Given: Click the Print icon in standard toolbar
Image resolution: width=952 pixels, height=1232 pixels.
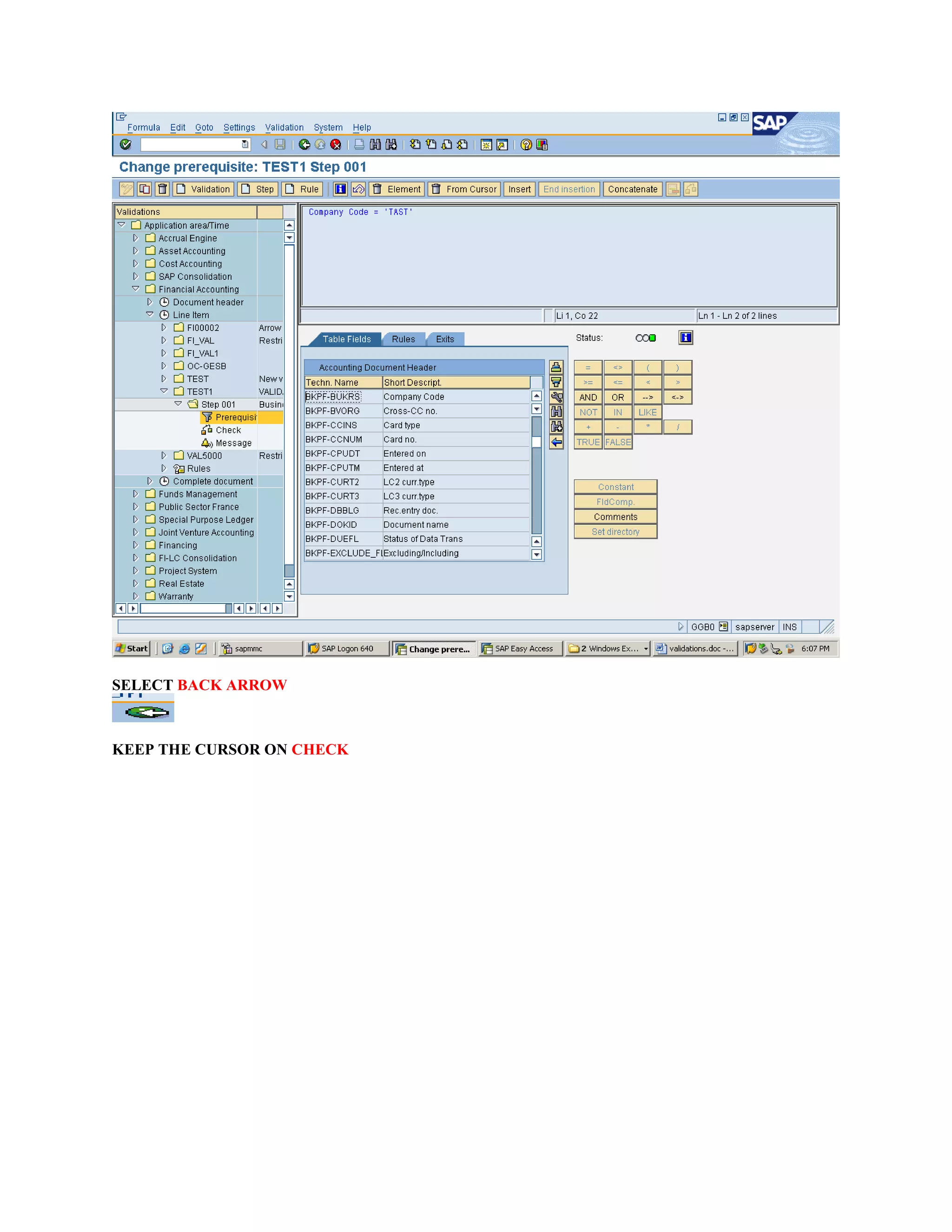Looking at the screenshot, I should (359, 145).
